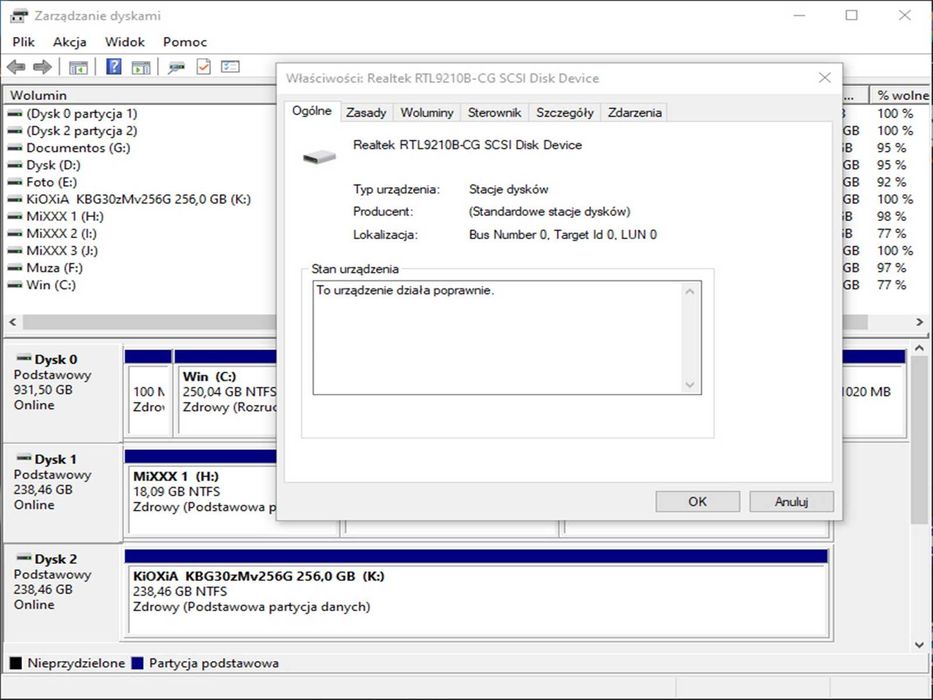
Task: Click disk pane scroll up arrow
Action: pos(919,348)
